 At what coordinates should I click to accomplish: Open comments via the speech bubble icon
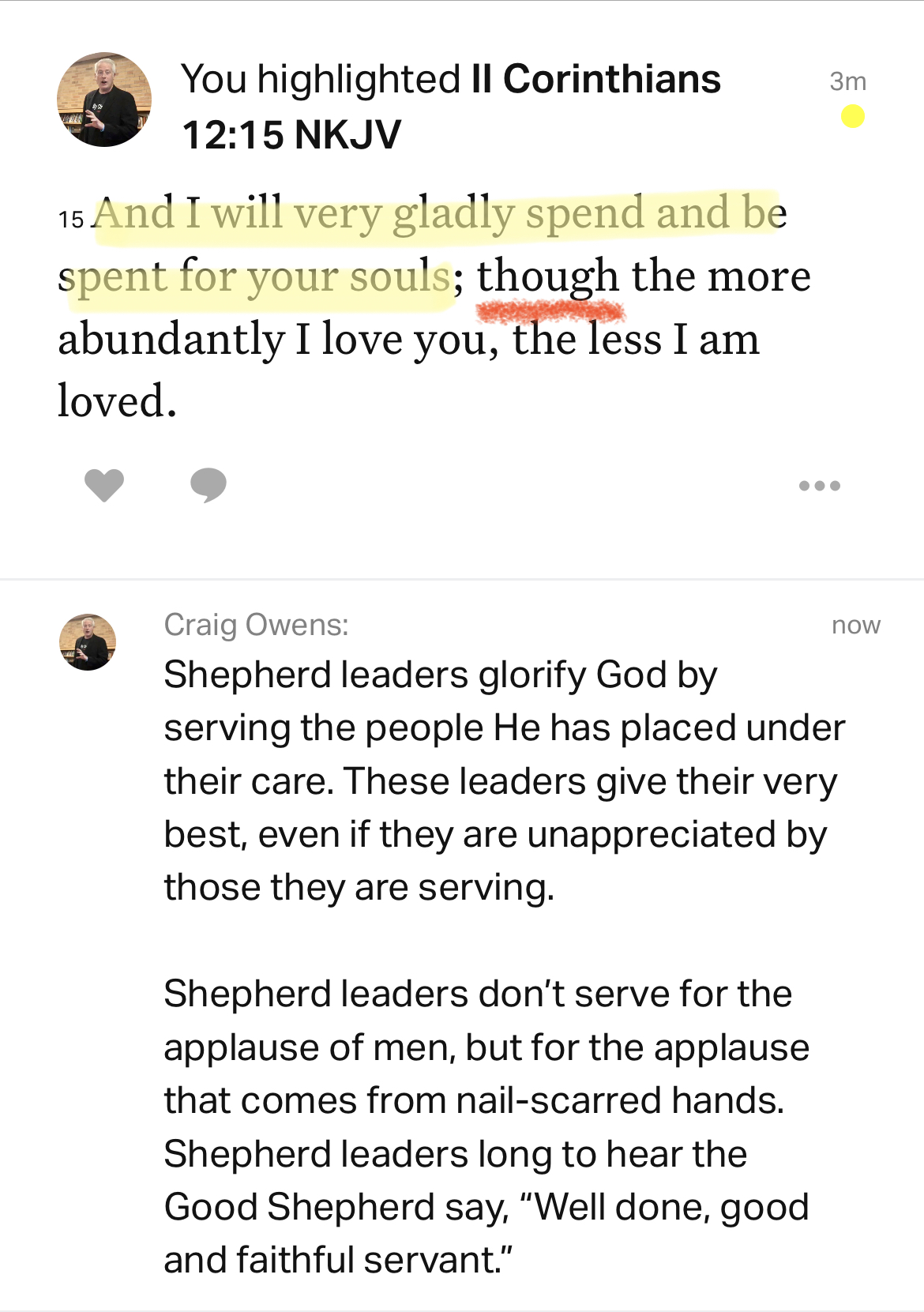pos(208,485)
